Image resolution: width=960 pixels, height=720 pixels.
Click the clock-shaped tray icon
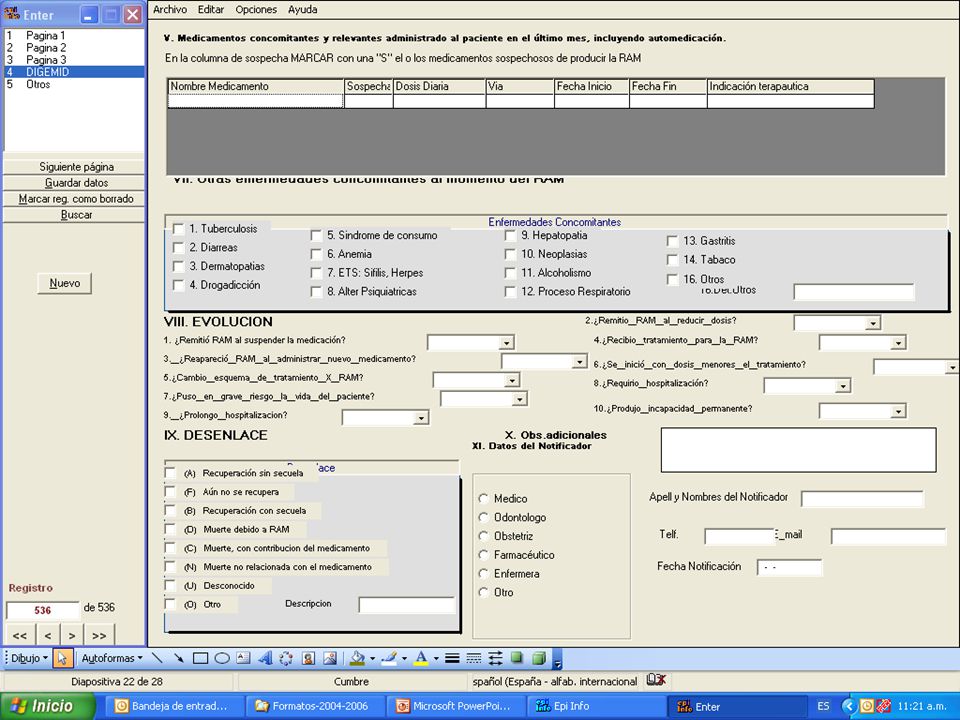866,707
